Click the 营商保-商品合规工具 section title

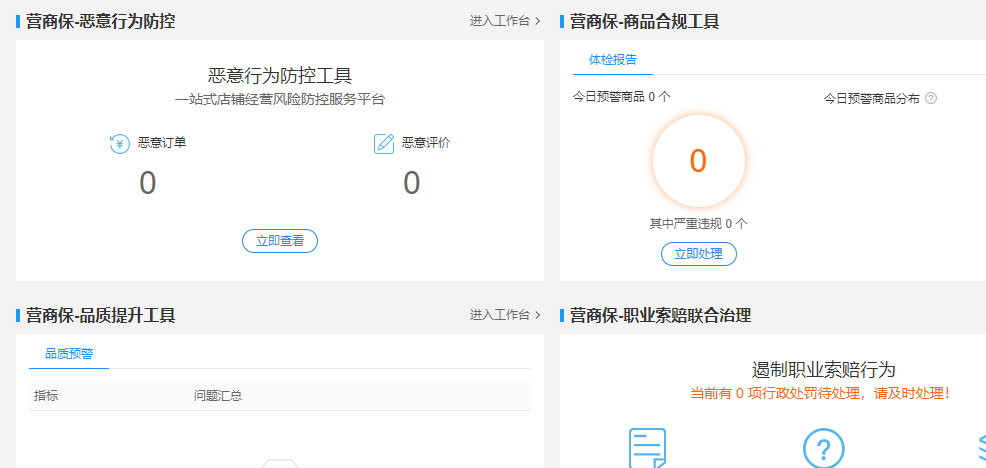point(645,21)
